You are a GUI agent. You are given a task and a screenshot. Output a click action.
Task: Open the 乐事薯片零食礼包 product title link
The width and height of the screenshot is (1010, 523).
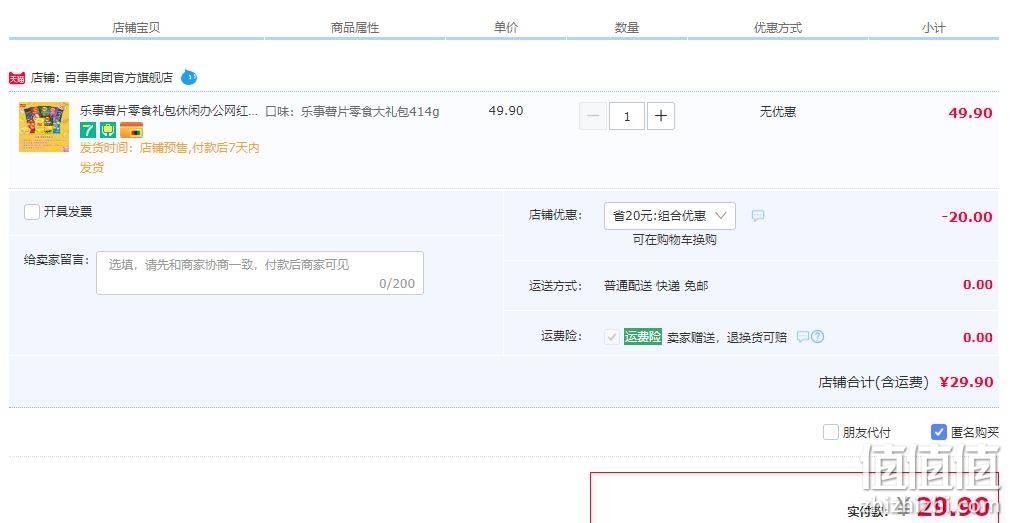169,111
